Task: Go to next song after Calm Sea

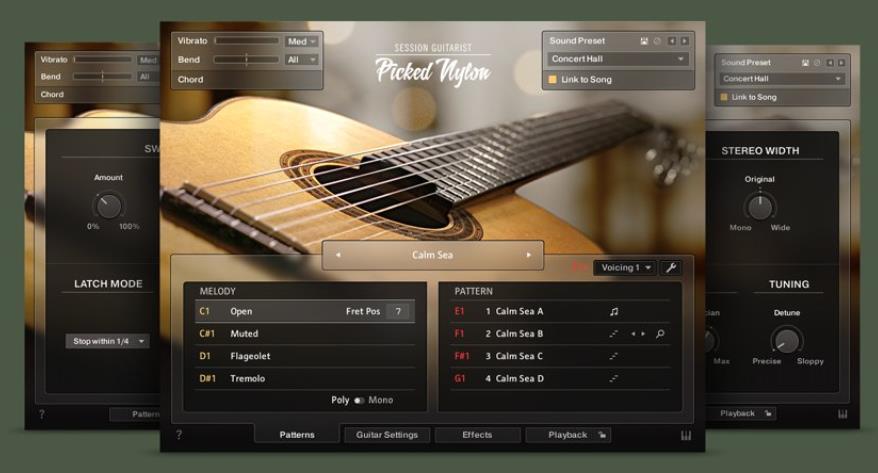Action: pyautogui.click(x=528, y=255)
